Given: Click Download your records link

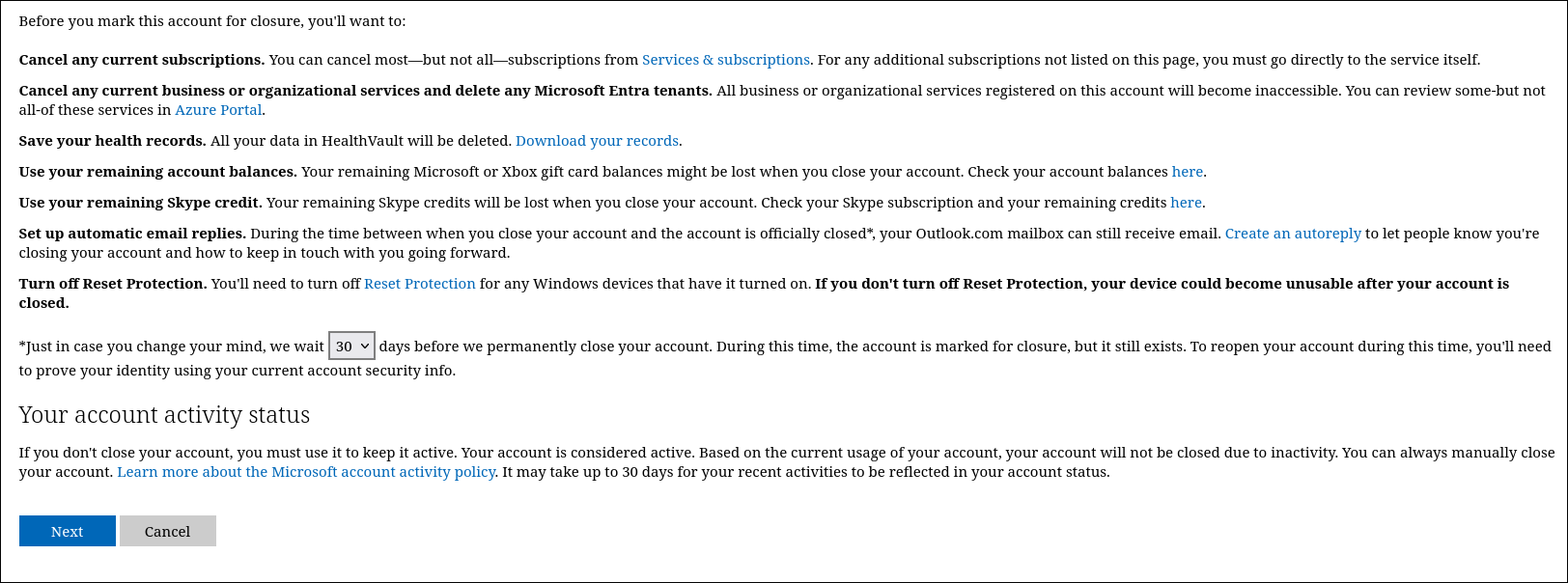Looking at the screenshot, I should [597, 141].
